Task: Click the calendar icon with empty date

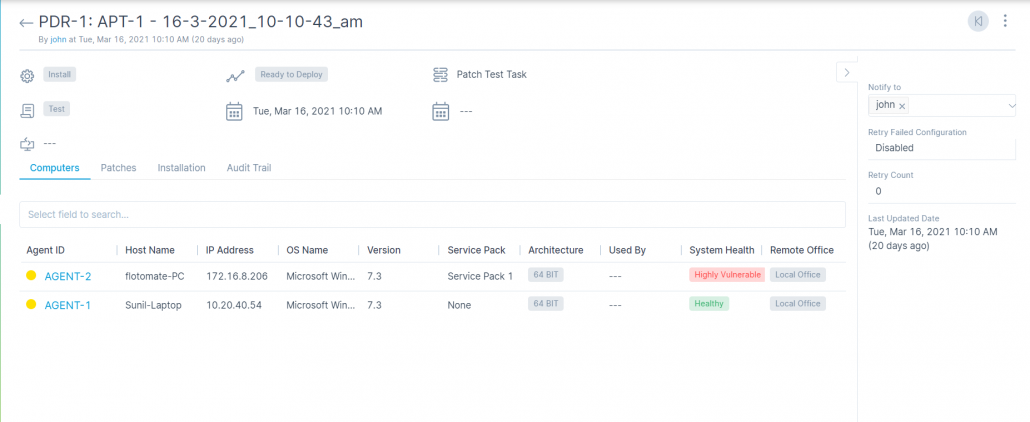Action: [x=440, y=111]
